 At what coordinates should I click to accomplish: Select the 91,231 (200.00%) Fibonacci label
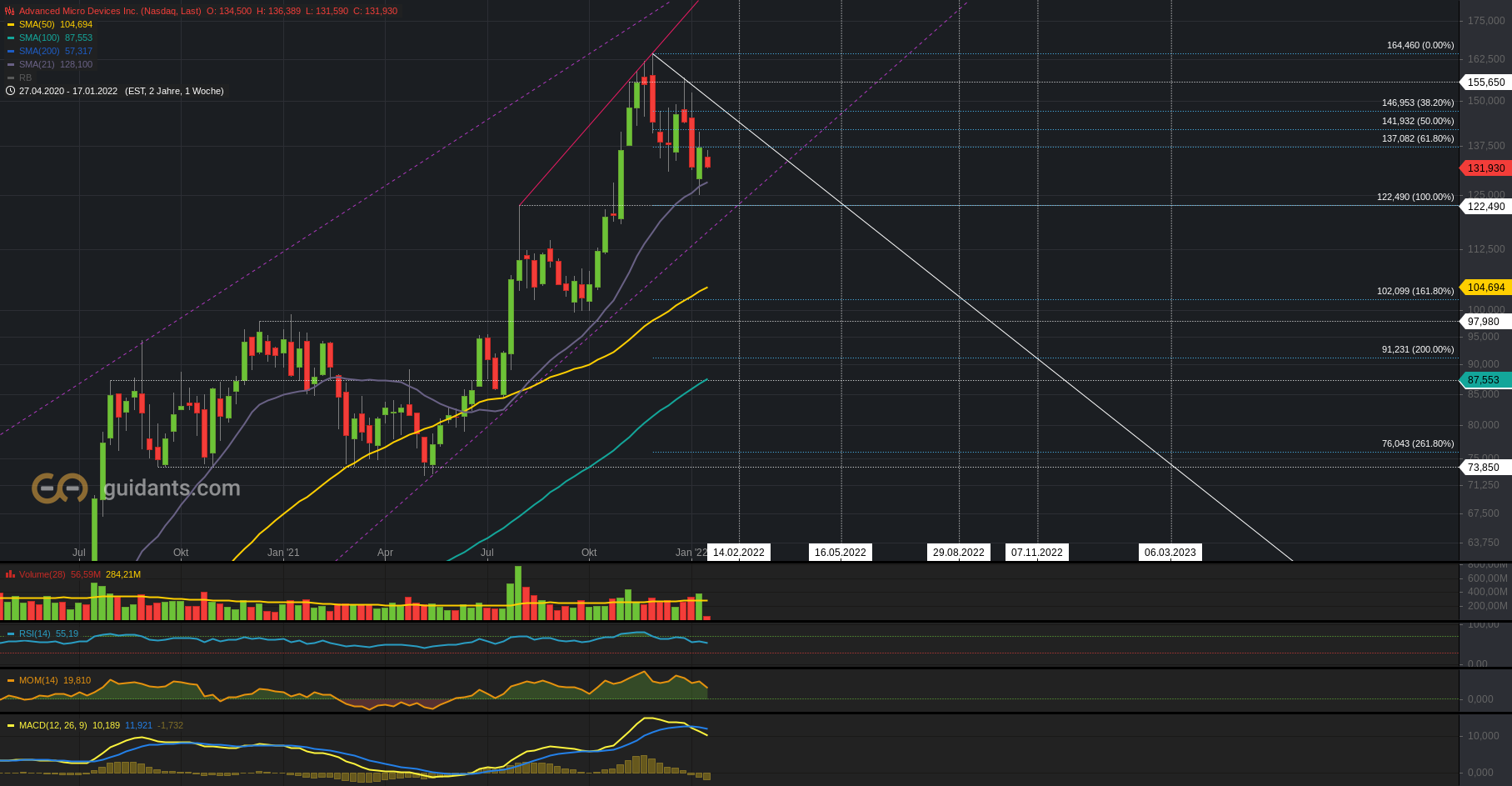(x=1418, y=349)
